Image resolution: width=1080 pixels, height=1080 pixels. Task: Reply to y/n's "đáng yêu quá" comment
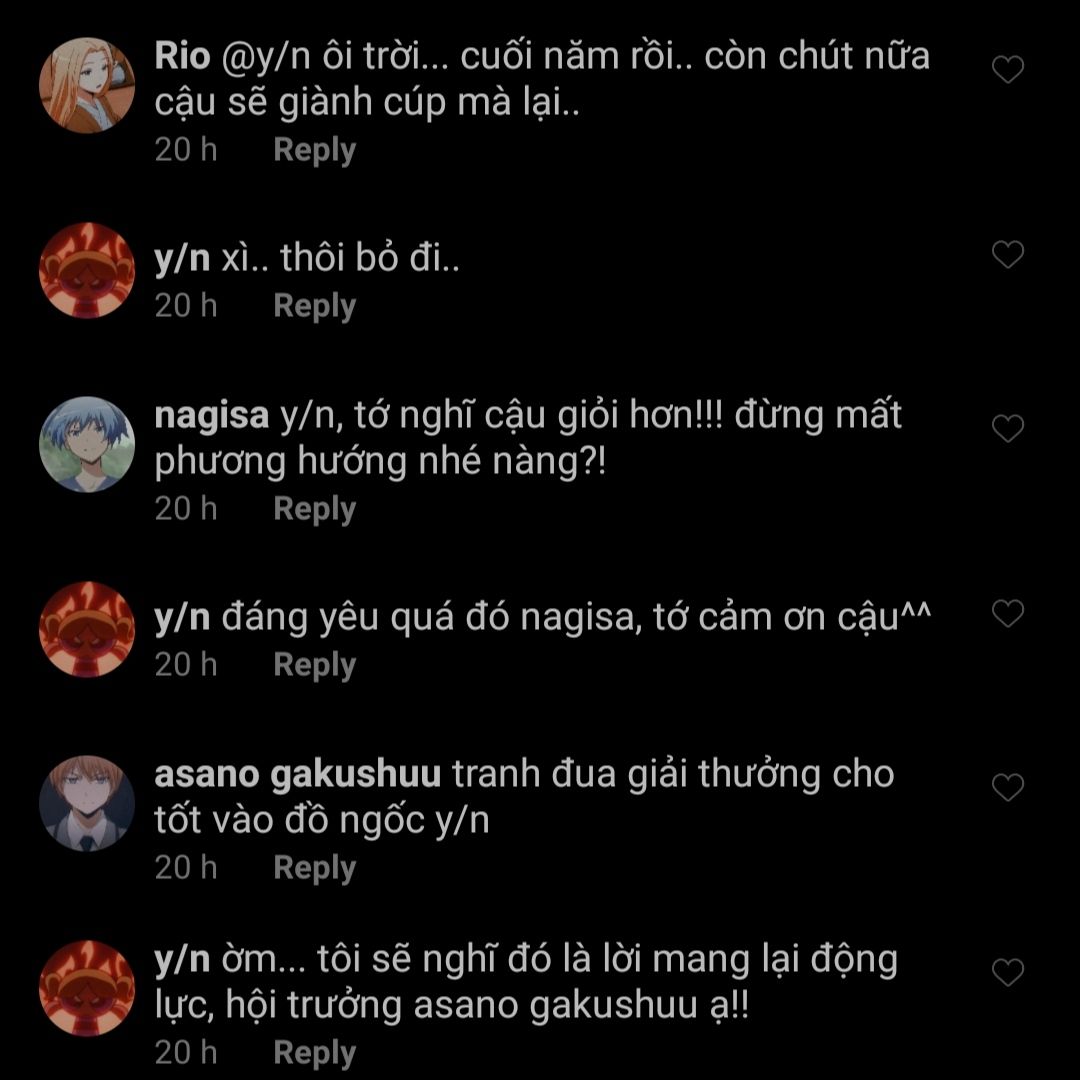pyautogui.click(x=315, y=665)
